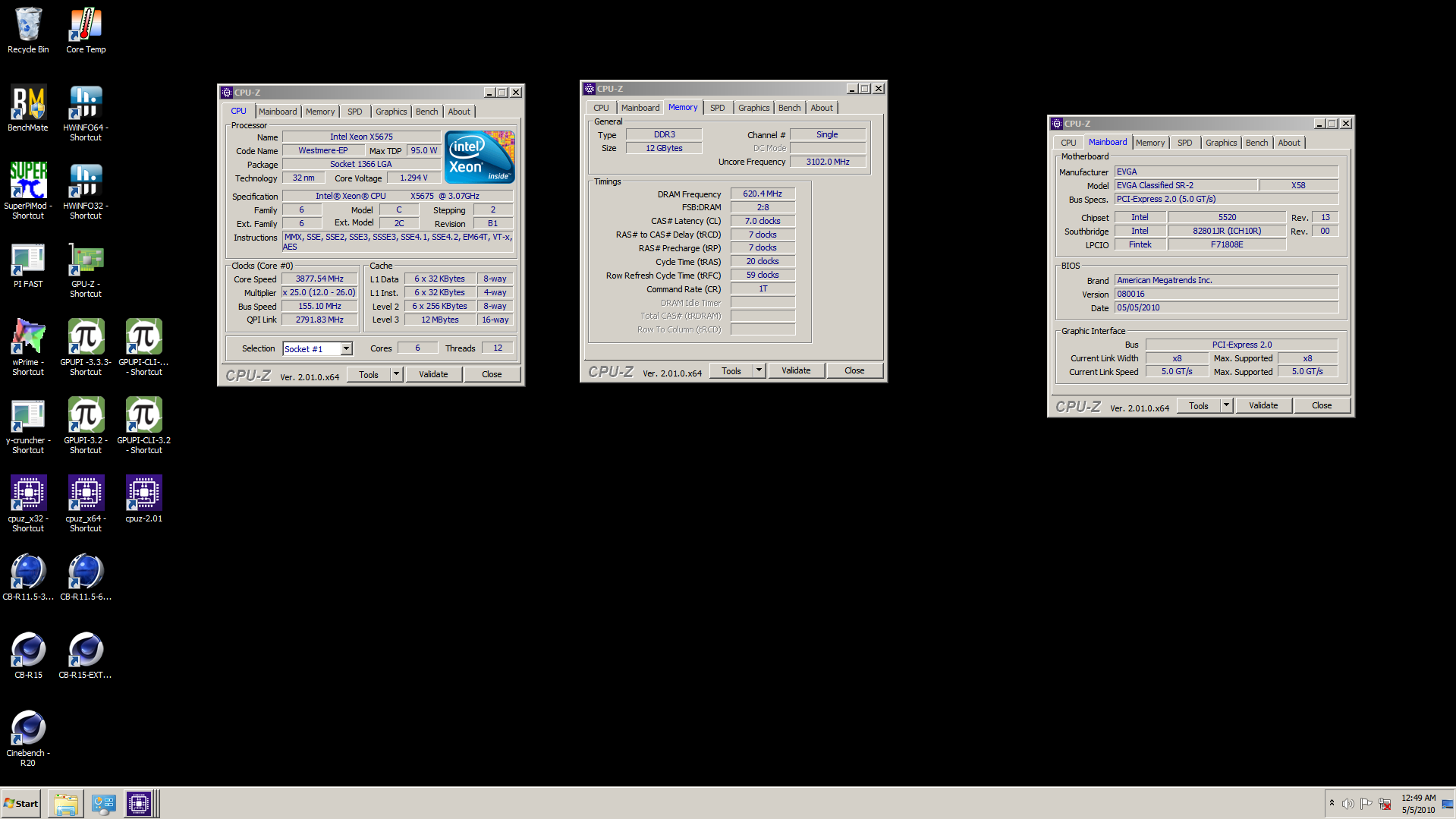Launch HWiNFO32 shortcut icon
Image resolution: width=1456 pixels, height=819 pixels.
coord(86,191)
